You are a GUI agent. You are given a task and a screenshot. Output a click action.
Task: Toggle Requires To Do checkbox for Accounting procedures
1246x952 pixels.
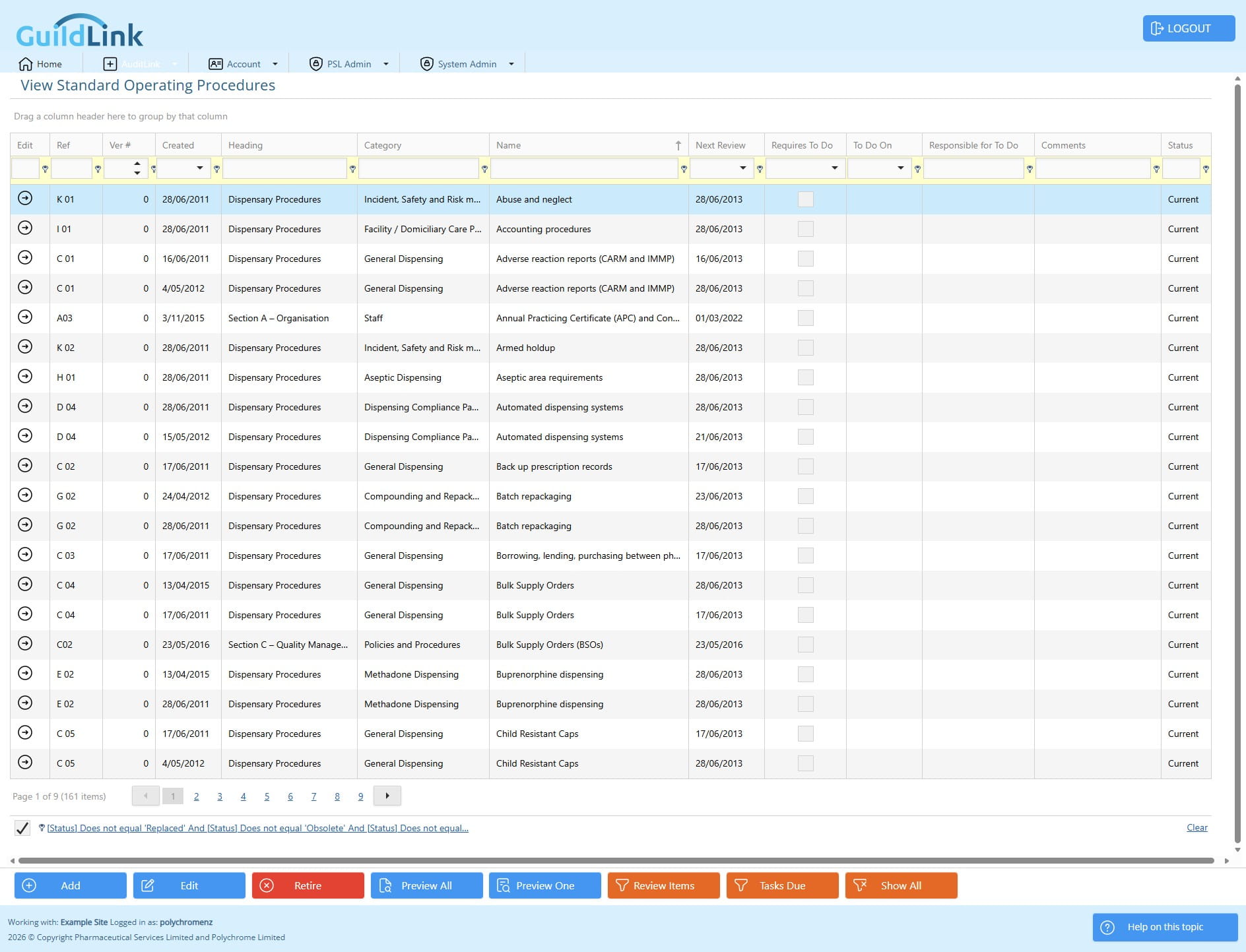pyautogui.click(x=805, y=229)
